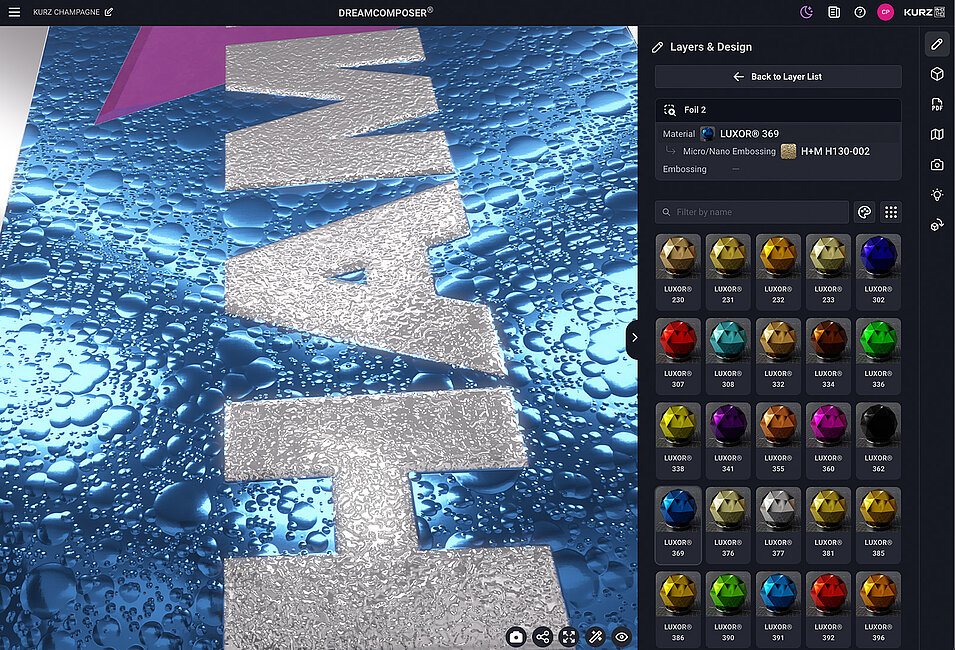
Task: Click the share icon in viewport
Action: pyautogui.click(x=542, y=637)
